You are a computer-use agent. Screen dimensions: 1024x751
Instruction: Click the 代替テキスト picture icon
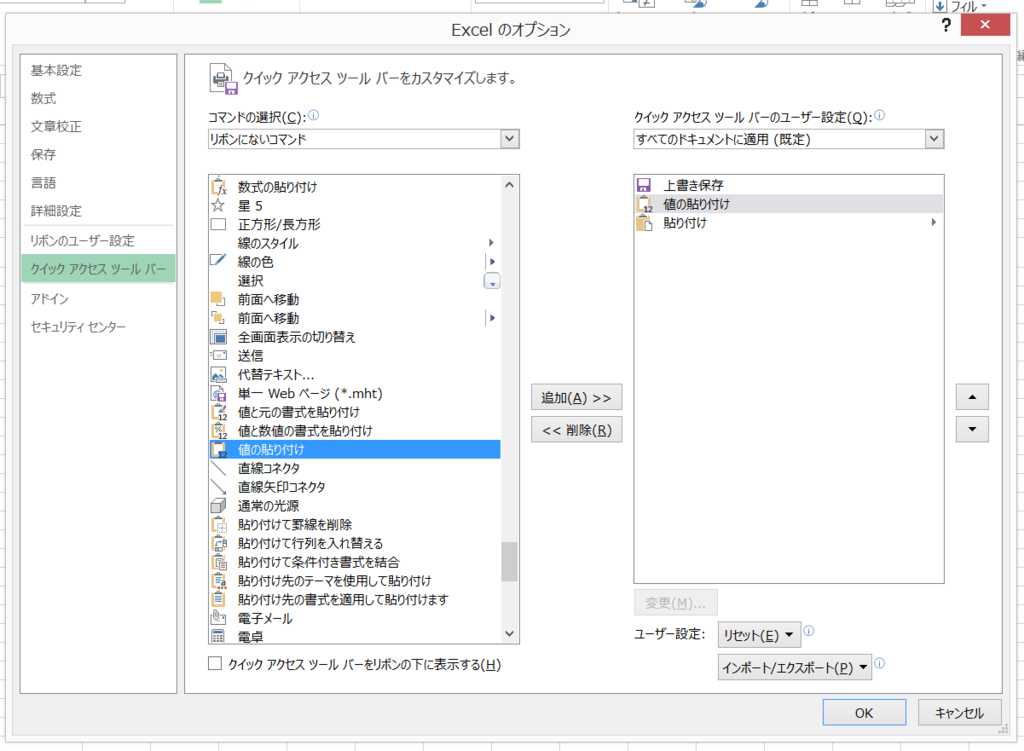[218, 375]
